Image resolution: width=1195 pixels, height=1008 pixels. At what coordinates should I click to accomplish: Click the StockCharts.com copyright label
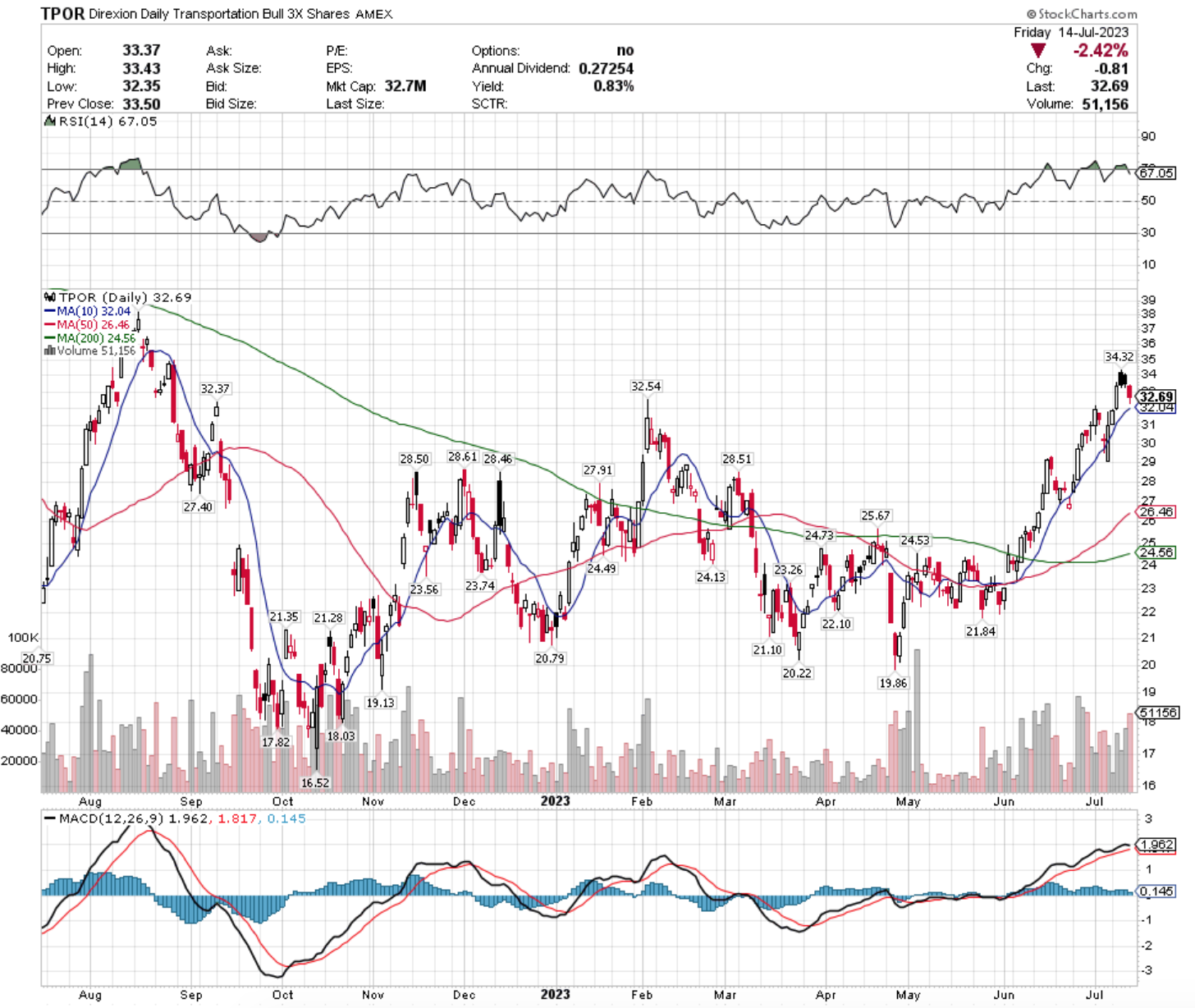[x=1081, y=14]
